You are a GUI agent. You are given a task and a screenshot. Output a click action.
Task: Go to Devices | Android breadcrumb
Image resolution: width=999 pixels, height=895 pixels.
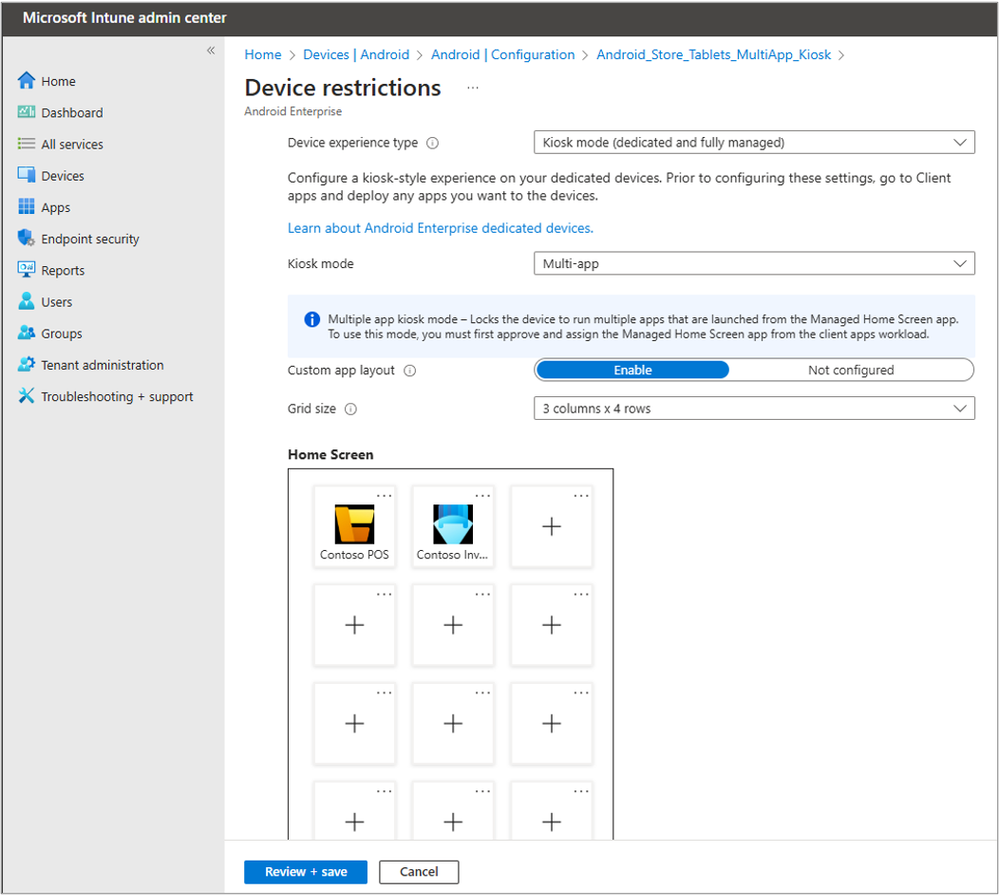tap(356, 55)
